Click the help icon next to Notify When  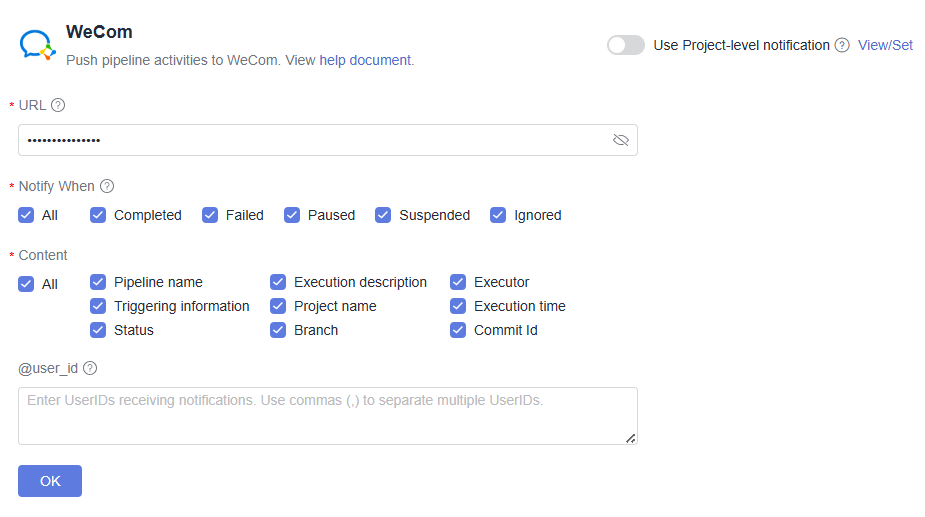pos(107,186)
